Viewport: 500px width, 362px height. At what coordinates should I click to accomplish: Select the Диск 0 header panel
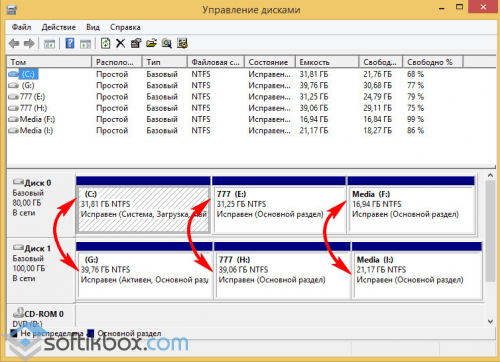pyautogui.click(x=41, y=204)
